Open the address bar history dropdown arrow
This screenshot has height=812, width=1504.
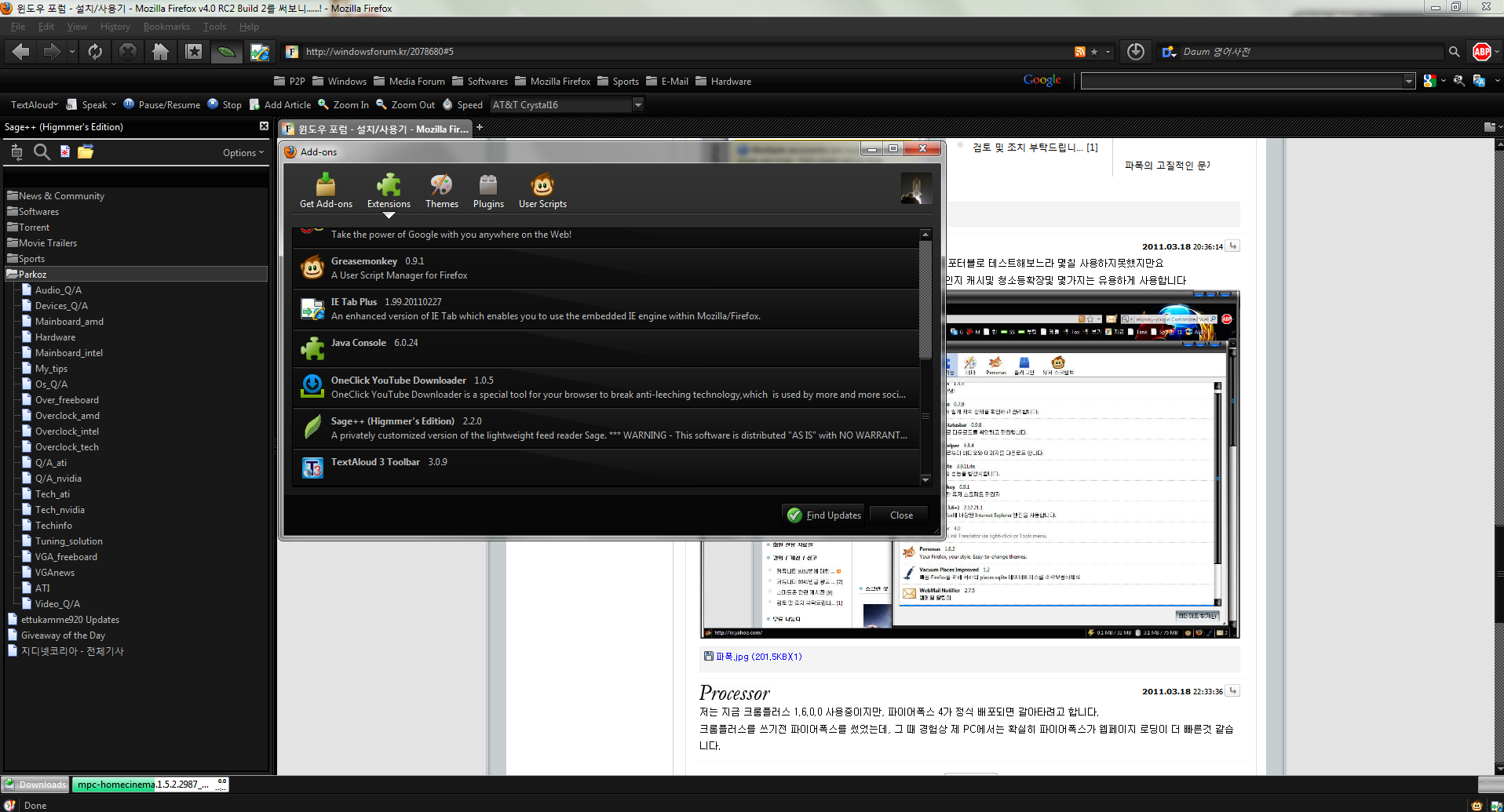[1108, 52]
